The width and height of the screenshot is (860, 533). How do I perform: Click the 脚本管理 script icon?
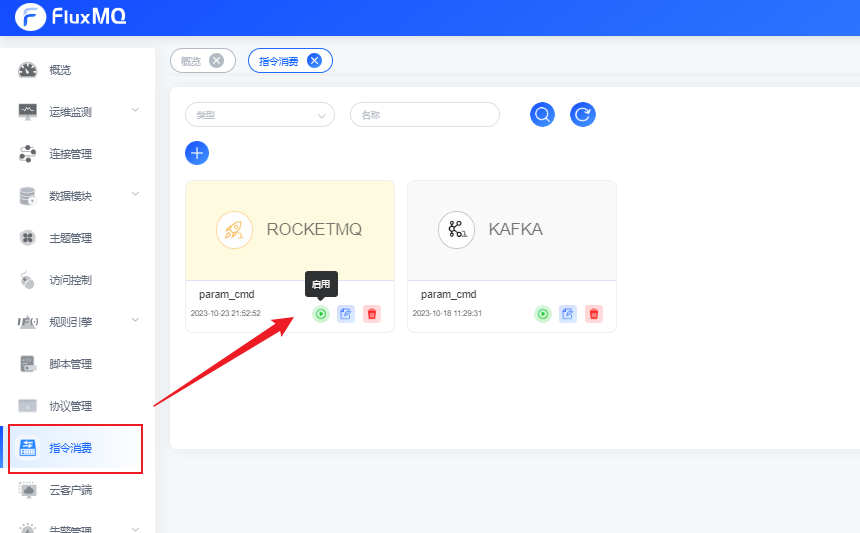(x=27, y=364)
